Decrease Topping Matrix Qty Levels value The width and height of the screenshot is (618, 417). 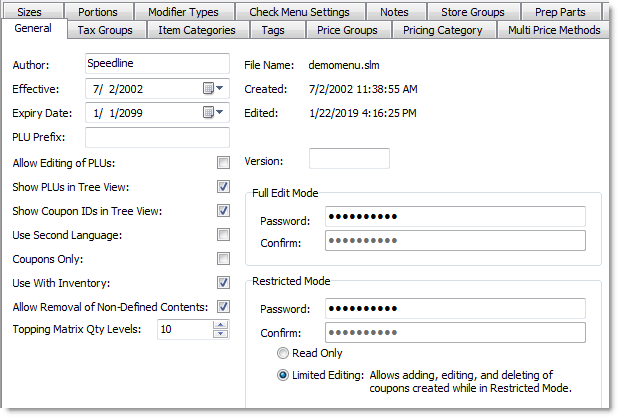click(x=222, y=334)
